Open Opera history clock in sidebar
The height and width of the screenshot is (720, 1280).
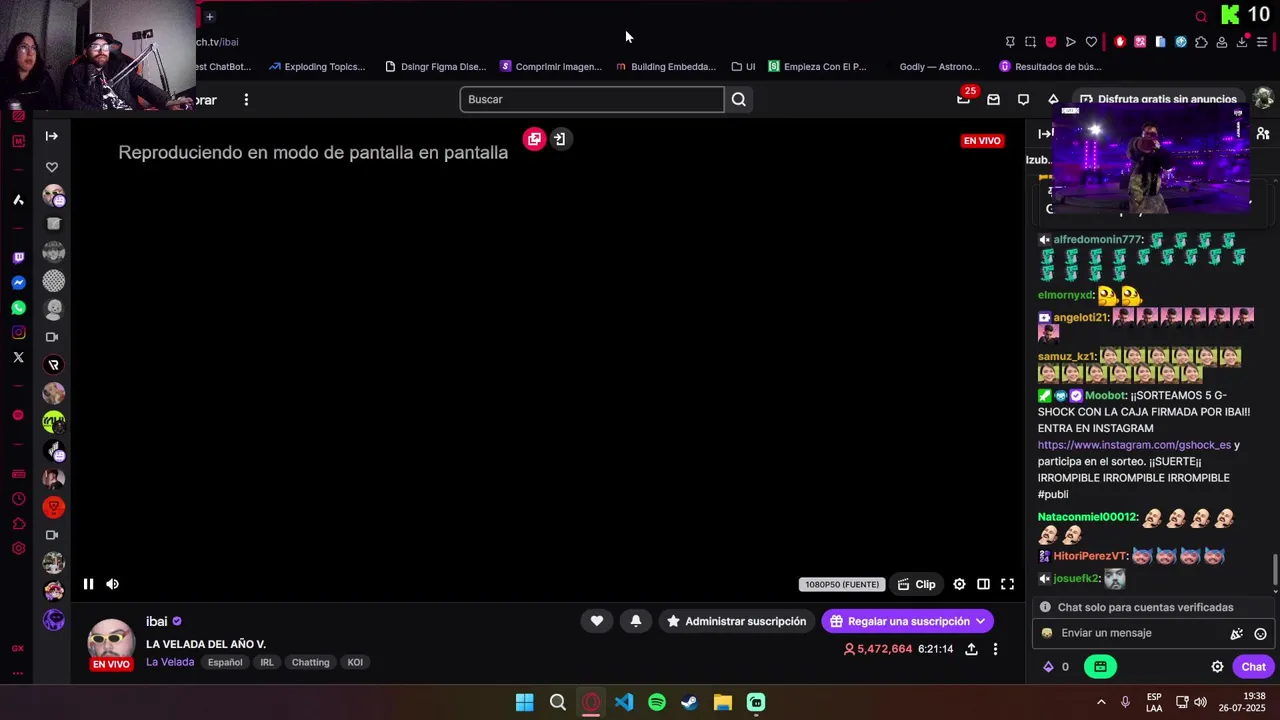pos(18,499)
